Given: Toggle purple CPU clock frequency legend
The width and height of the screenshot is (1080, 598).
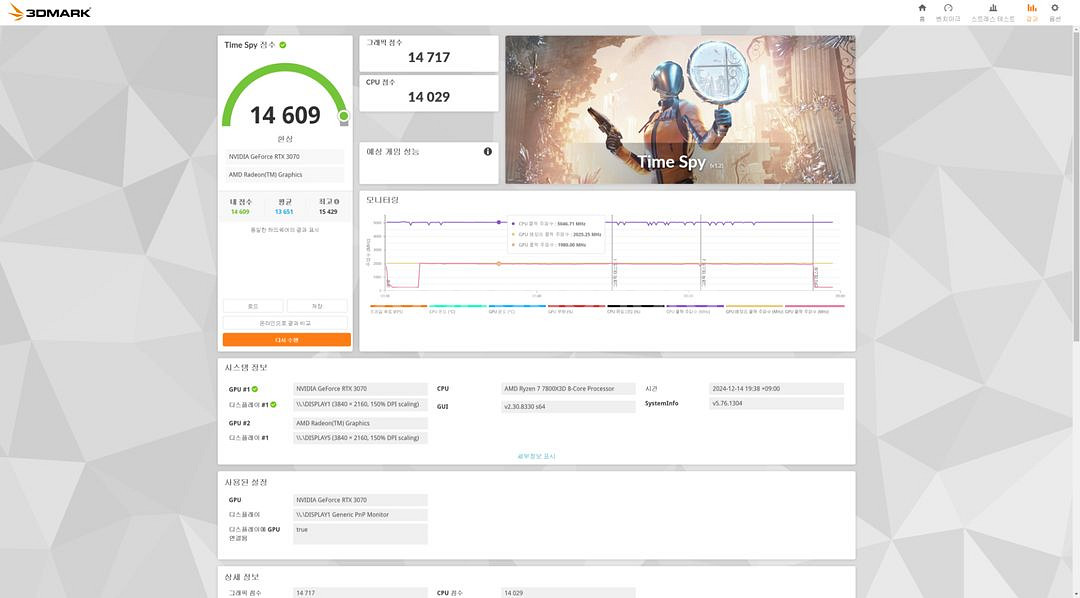Looking at the screenshot, I should point(694,310).
